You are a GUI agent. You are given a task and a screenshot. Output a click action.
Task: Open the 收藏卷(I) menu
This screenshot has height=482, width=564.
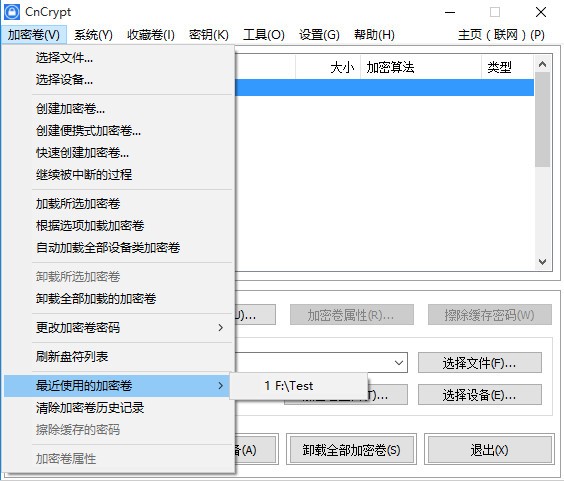[x=151, y=35]
